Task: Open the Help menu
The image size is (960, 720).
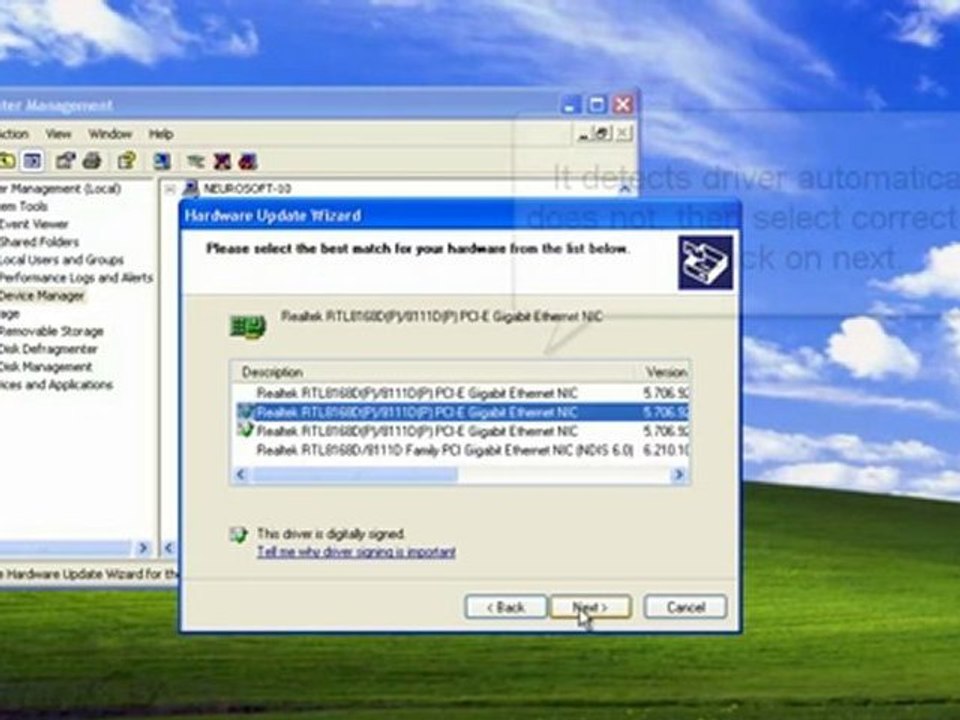Action: pyautogui.click(x=161, y=133)
